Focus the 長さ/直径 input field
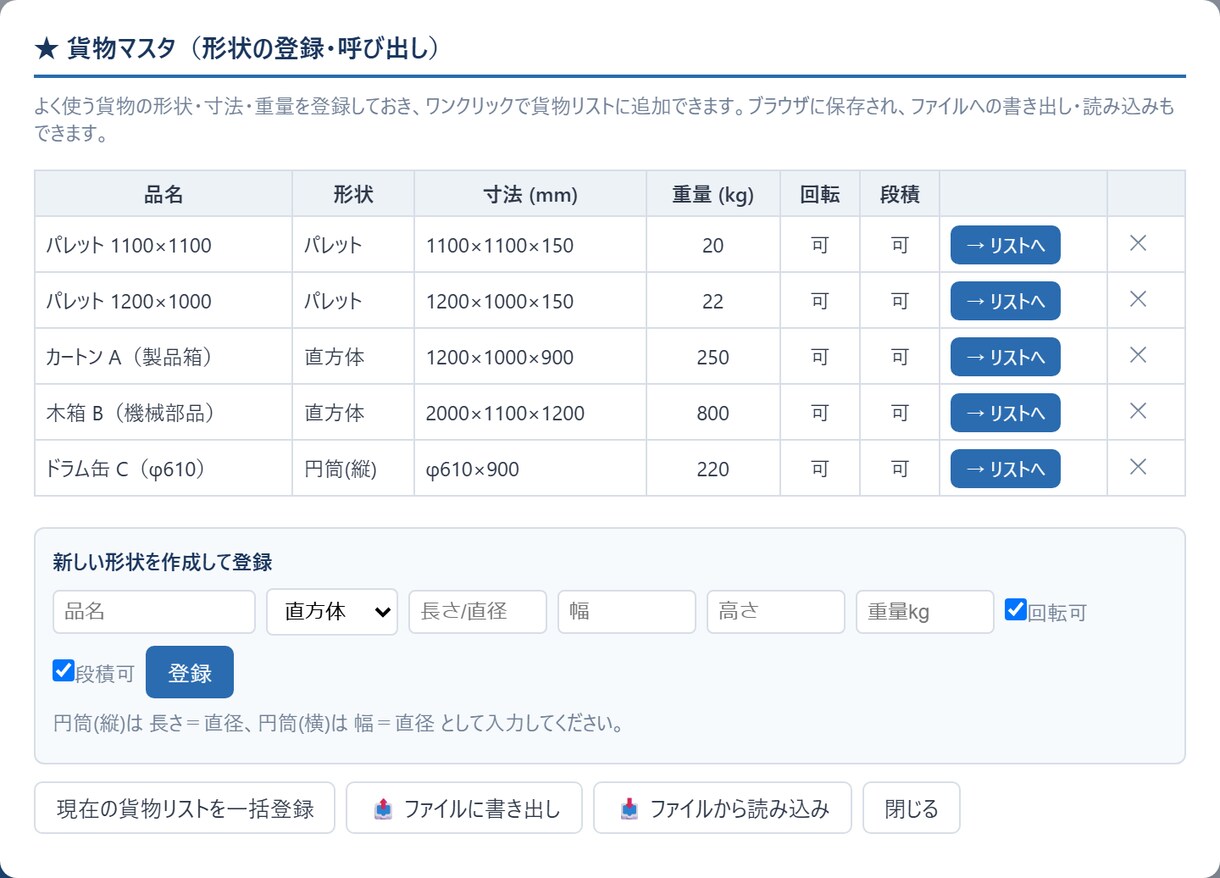Image resolution: width=1220 pixels, height=878 pixels. coord(478,612)
